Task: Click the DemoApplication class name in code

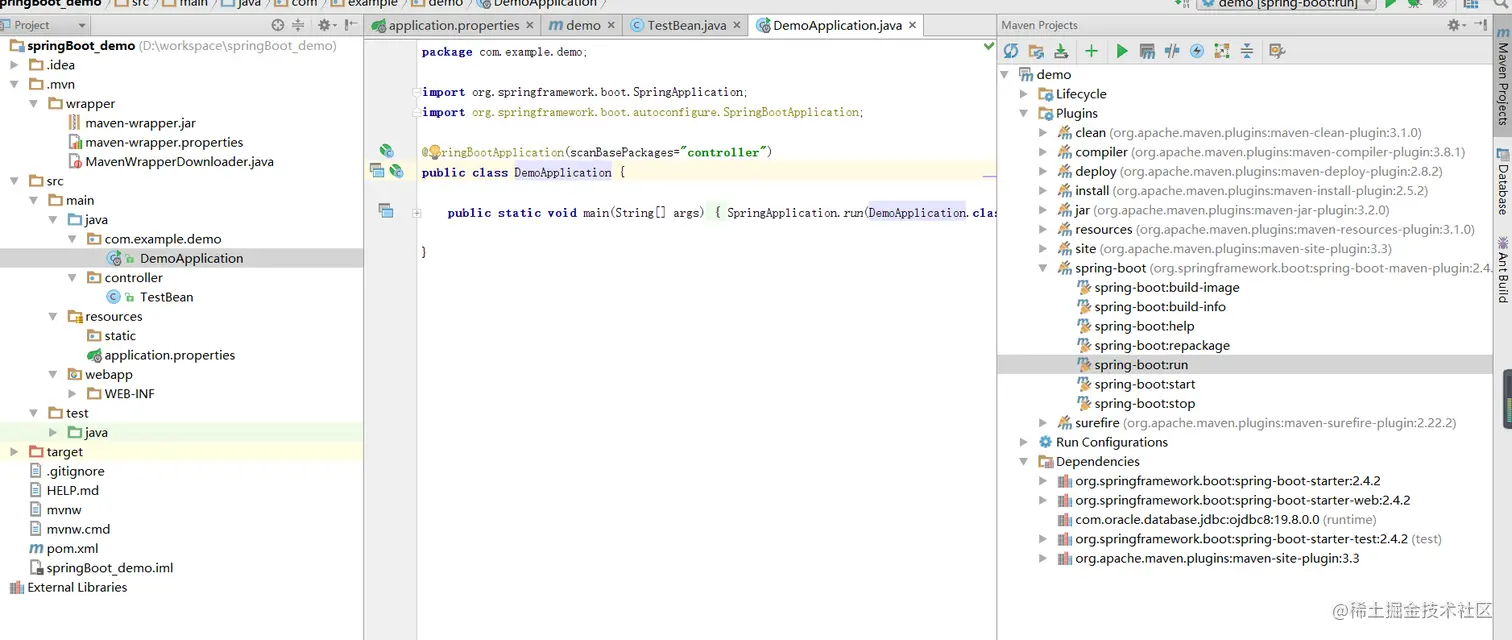Action: [x=563, y=173]
